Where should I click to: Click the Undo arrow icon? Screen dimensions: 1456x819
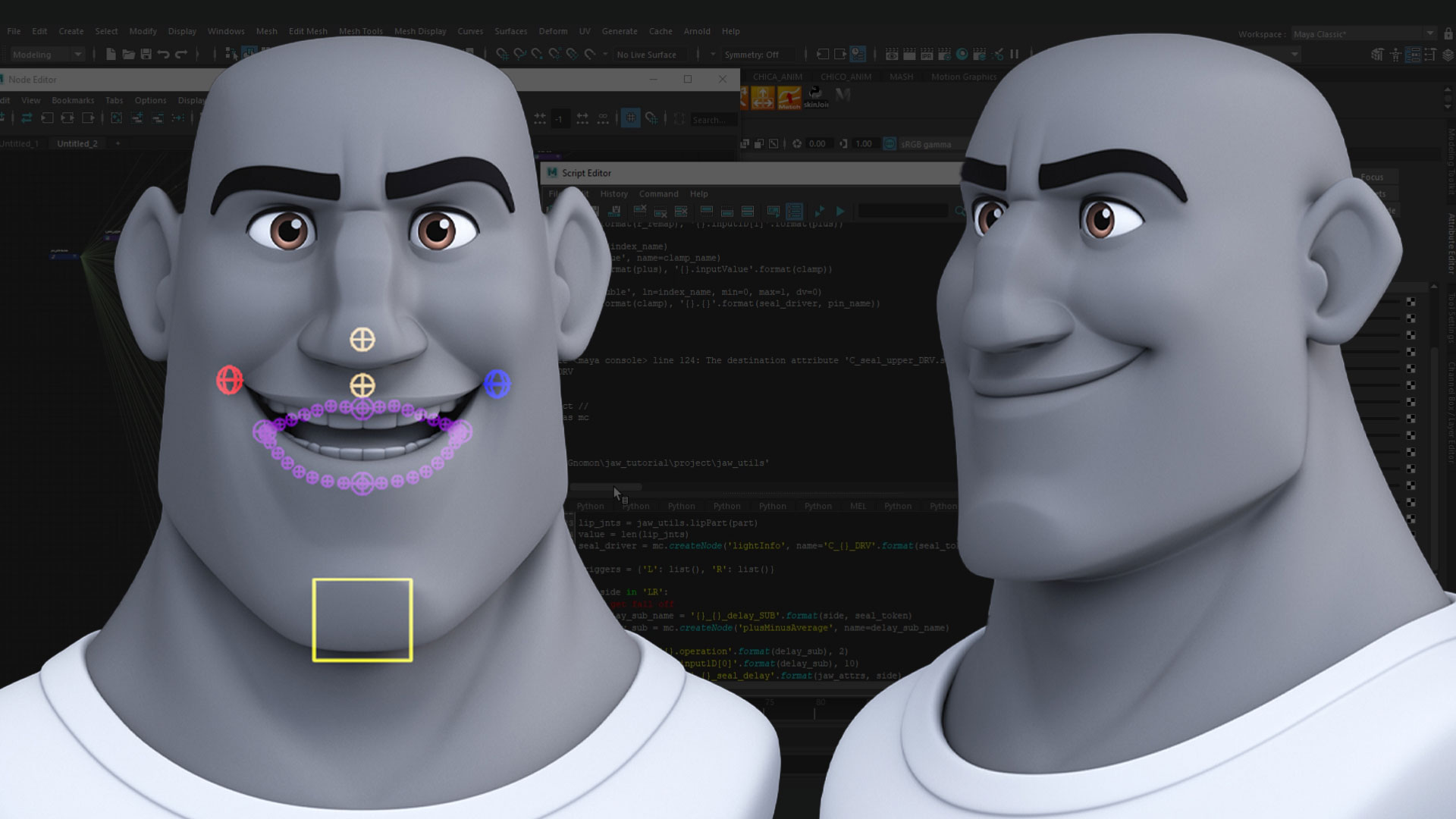click(x=163, y=54)
